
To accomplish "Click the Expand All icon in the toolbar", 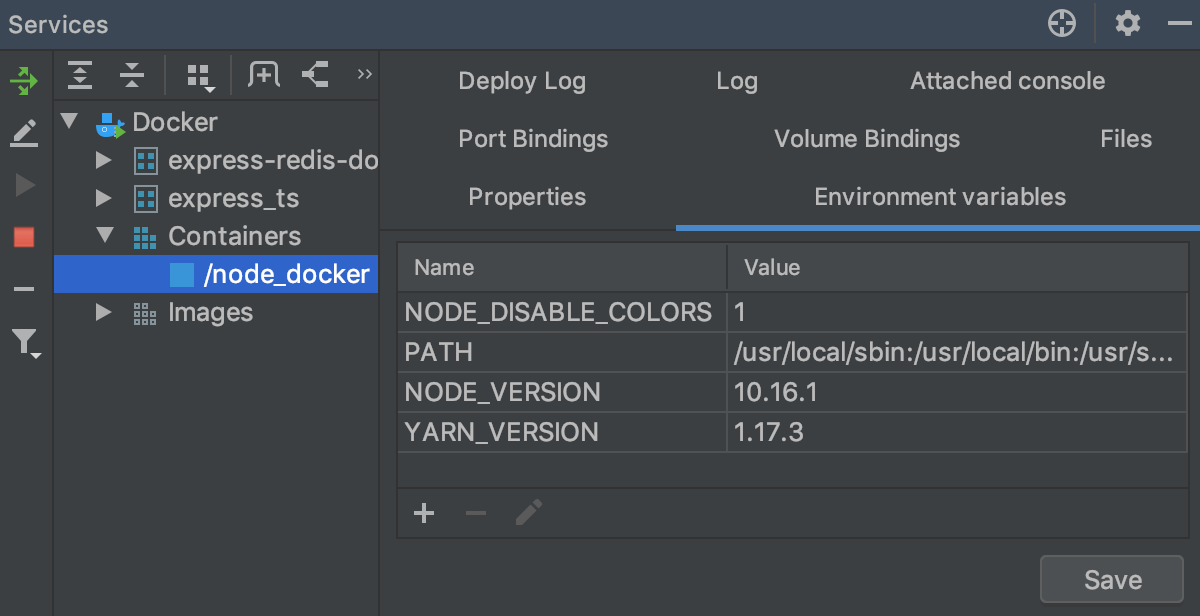I will (x=79, y=75).
